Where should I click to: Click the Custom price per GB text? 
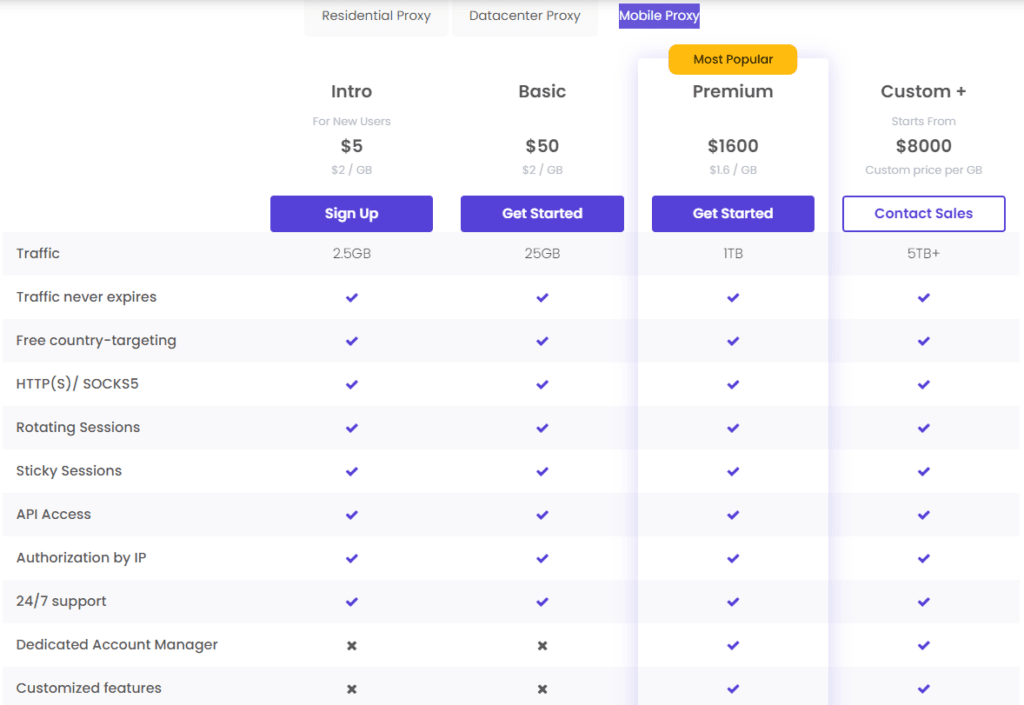tap(923, 170)
